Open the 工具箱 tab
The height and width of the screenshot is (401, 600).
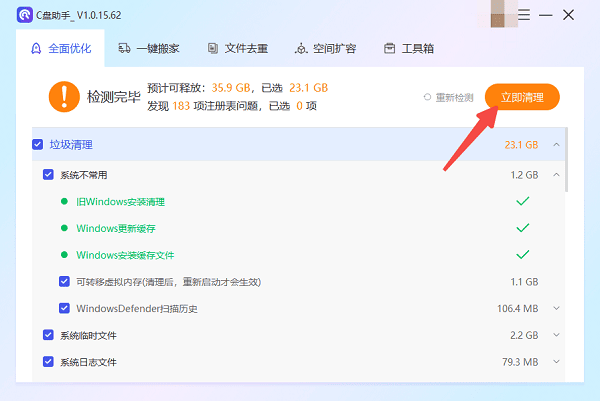click(409, 49)
